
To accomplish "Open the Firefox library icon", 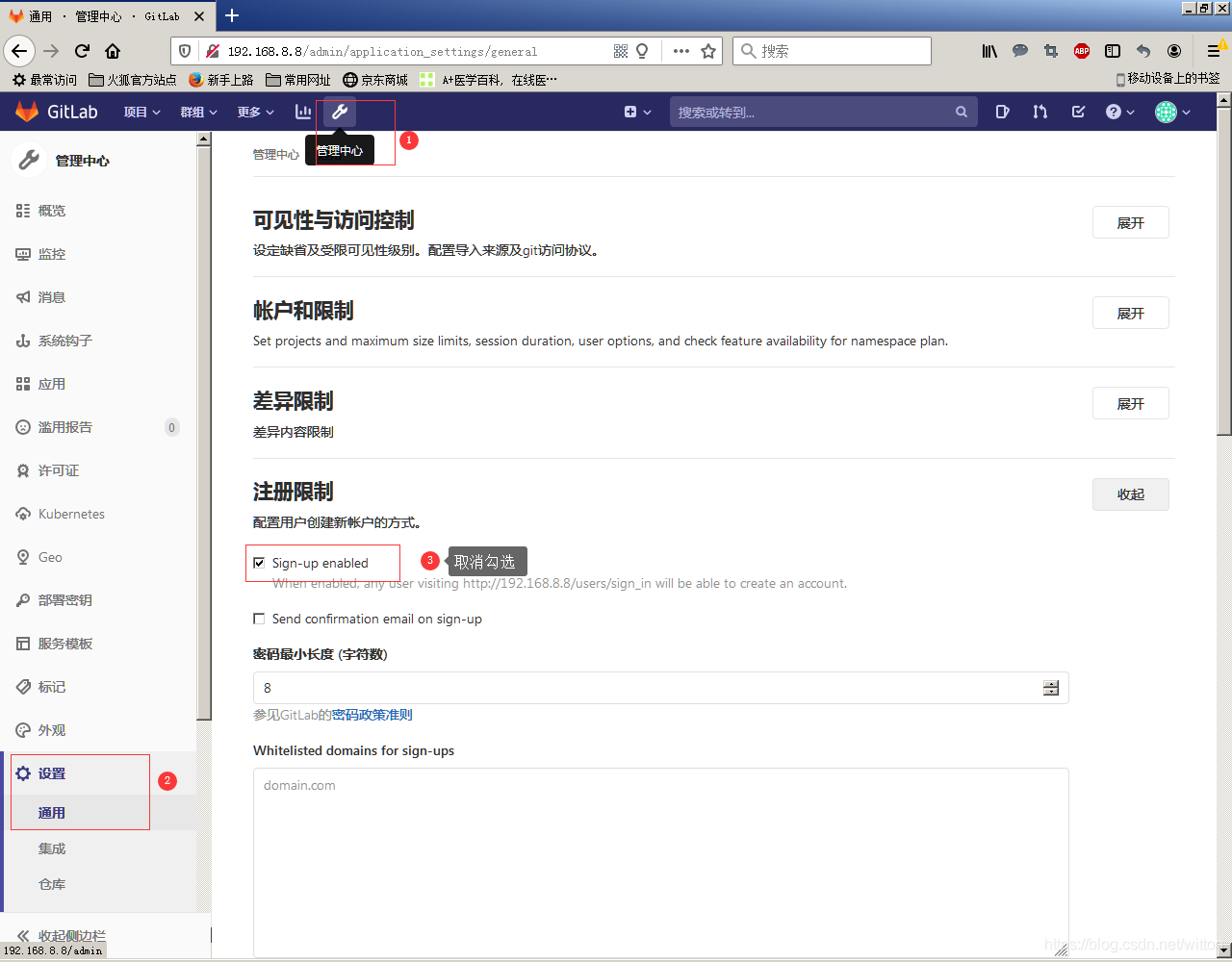I will (989, 51).
